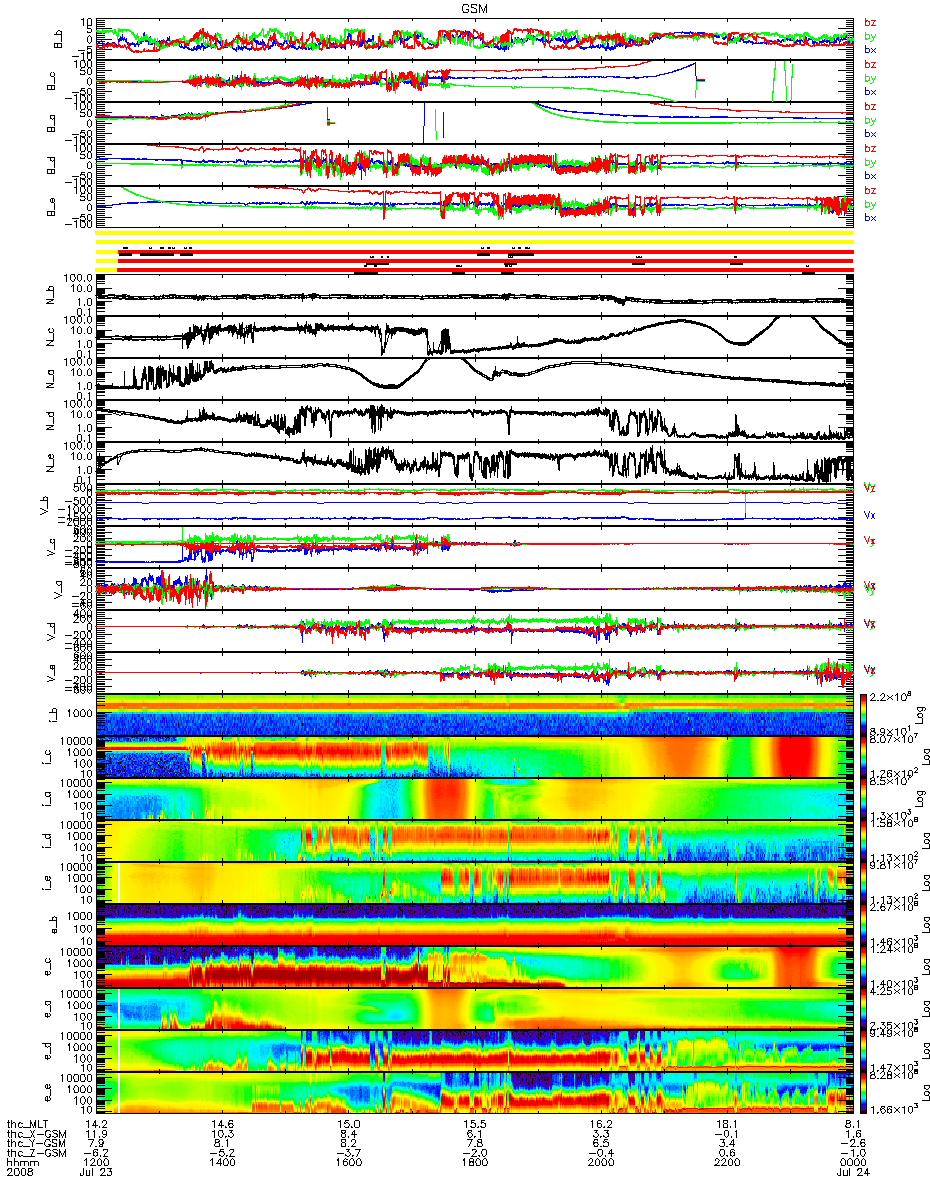The image size is (930, 1200).
Task: Select the thc_Z-GSM row label
Action: click(36, 1153)
